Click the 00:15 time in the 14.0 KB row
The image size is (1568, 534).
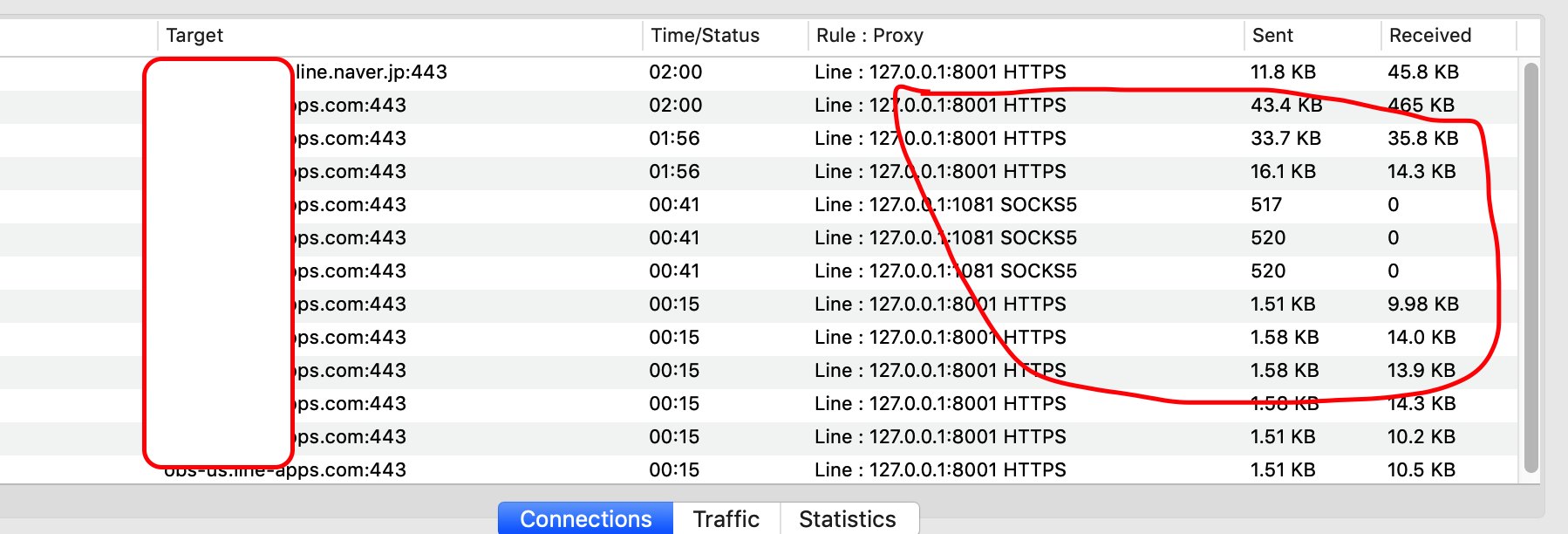point(674,338)
